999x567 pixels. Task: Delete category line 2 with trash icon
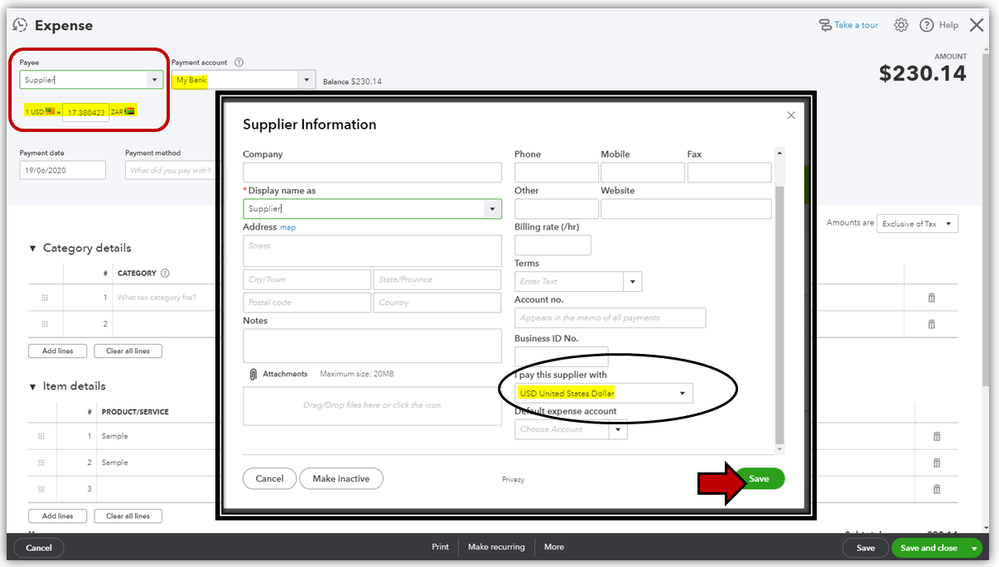[931, 324]
